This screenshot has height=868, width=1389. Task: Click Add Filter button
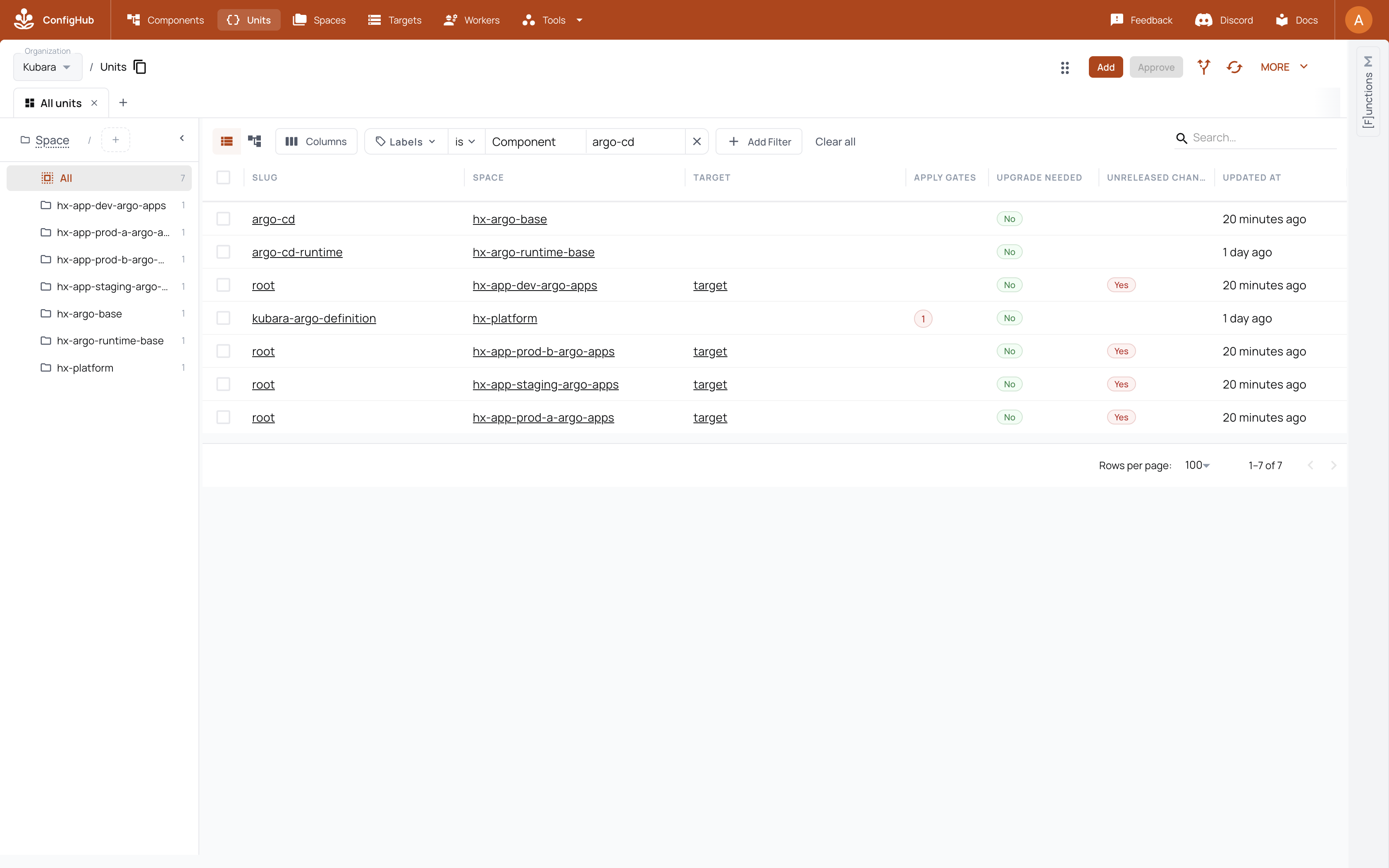[x=759, y=141]
